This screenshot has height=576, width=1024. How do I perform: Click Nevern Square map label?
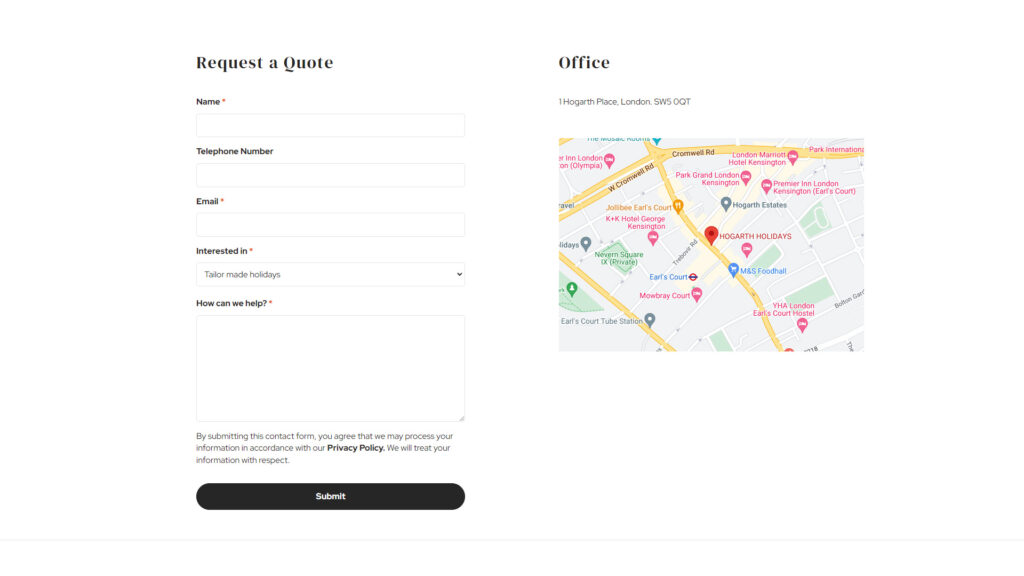click(618, 258)
